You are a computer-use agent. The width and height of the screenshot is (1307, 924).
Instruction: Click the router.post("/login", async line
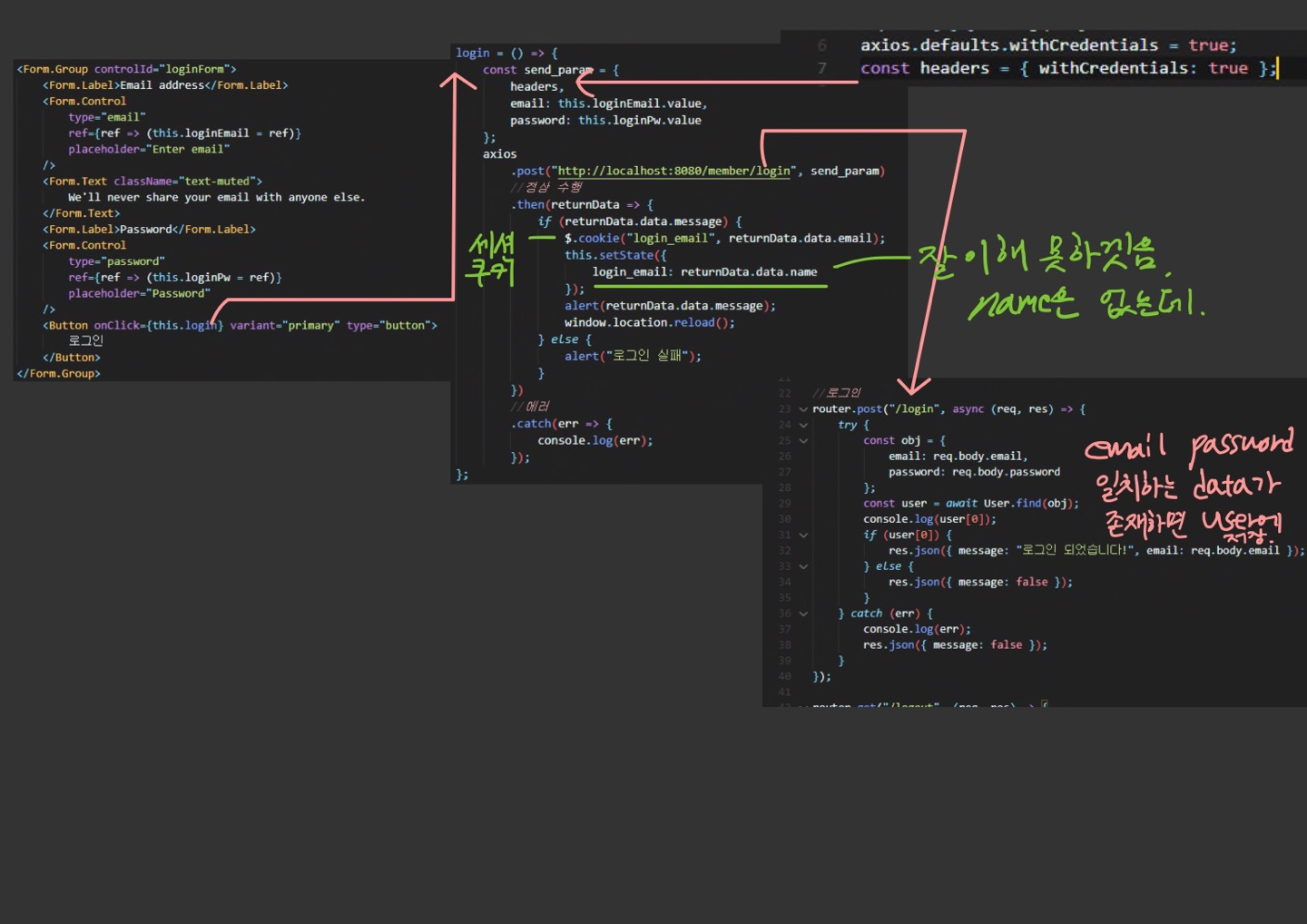tap(948, 409)
